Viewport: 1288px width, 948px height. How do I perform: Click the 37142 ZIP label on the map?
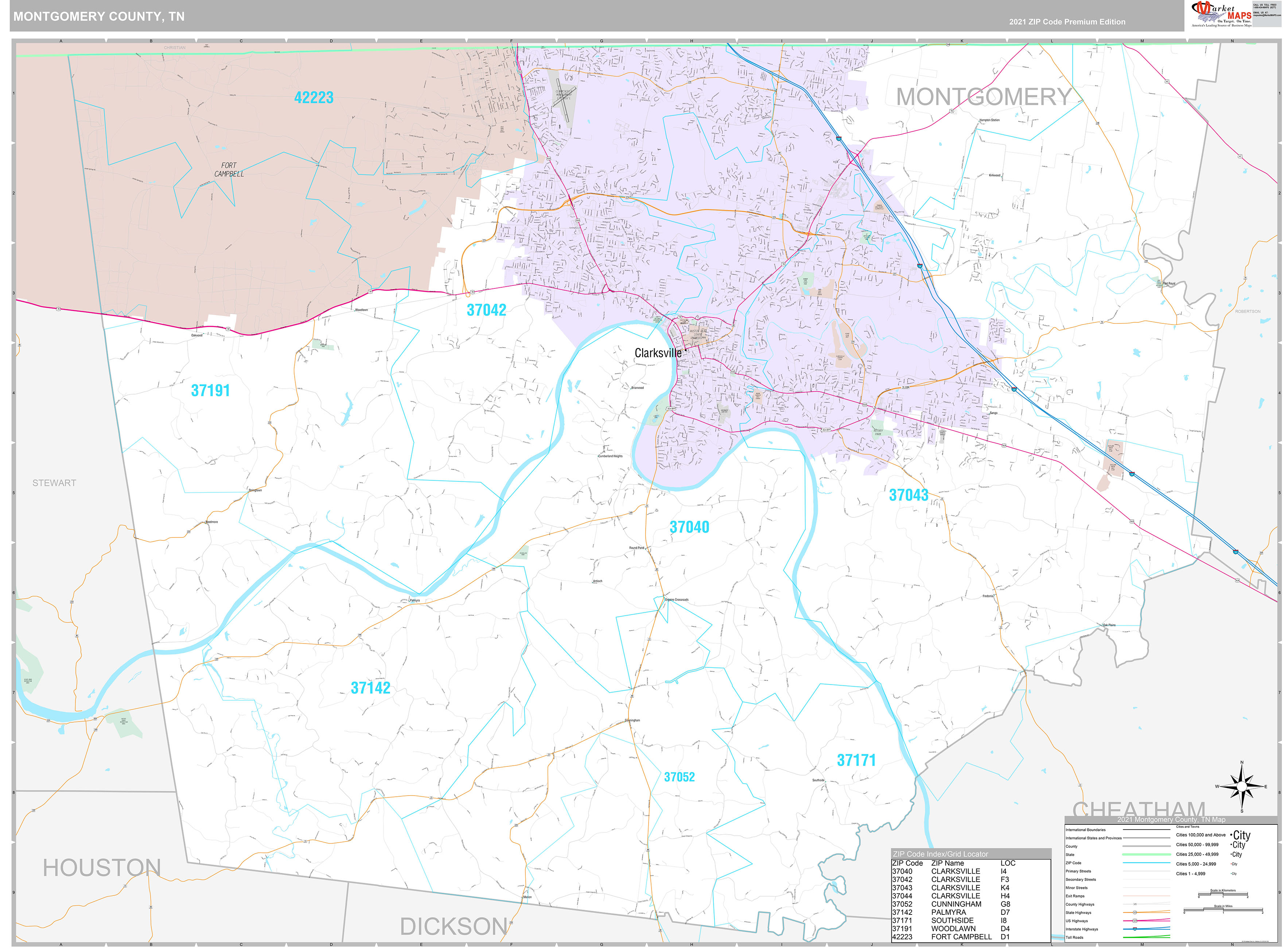tap(371, 687)
